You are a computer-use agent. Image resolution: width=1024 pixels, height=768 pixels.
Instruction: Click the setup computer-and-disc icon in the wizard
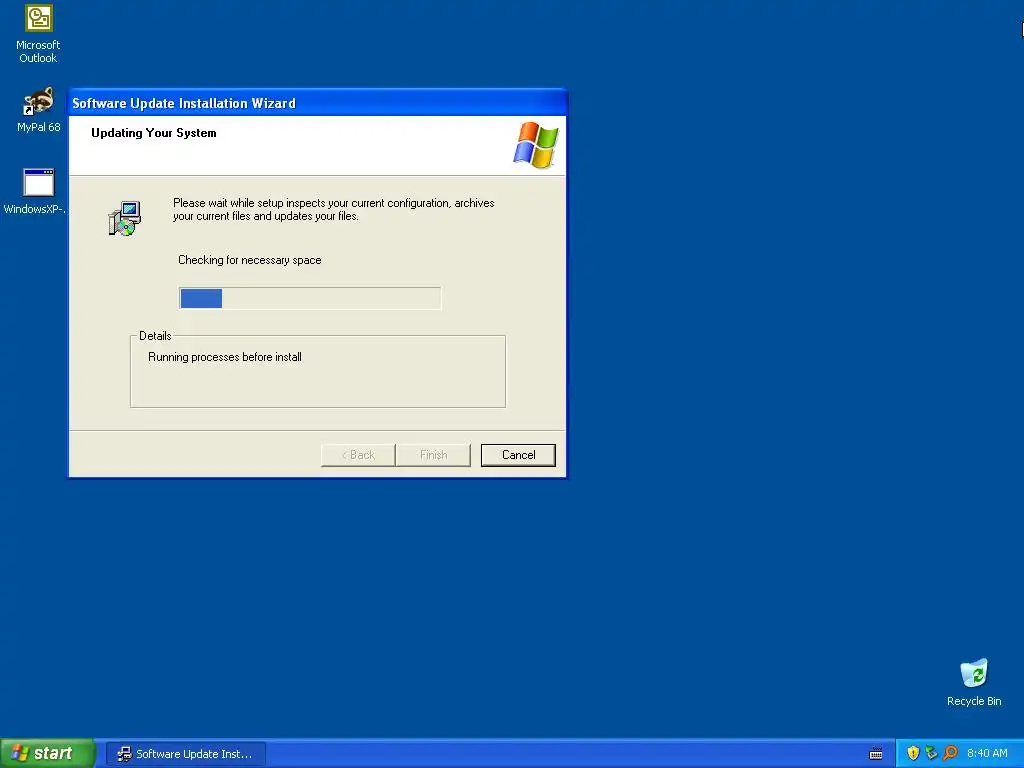click(x=125, y=218)
